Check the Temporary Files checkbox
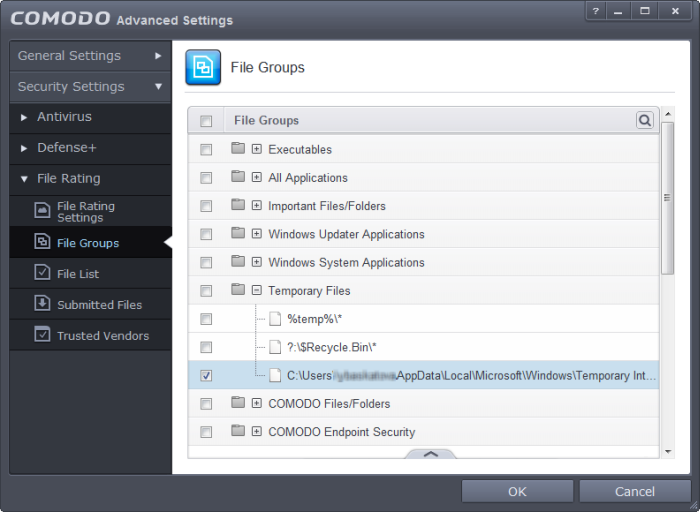The height and width of the screenshot is (512, 700). pyautogui.click(x=206, y=291)
